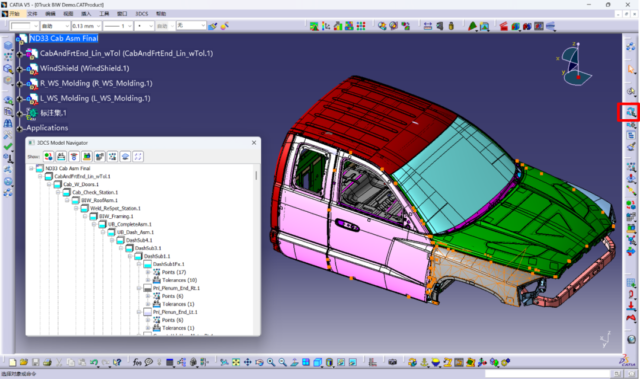Click the green check update icon

point(8,146)
